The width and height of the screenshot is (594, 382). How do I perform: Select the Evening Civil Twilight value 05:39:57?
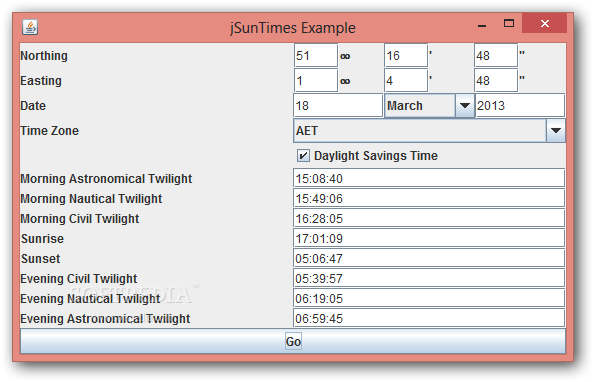pos(429,279)
